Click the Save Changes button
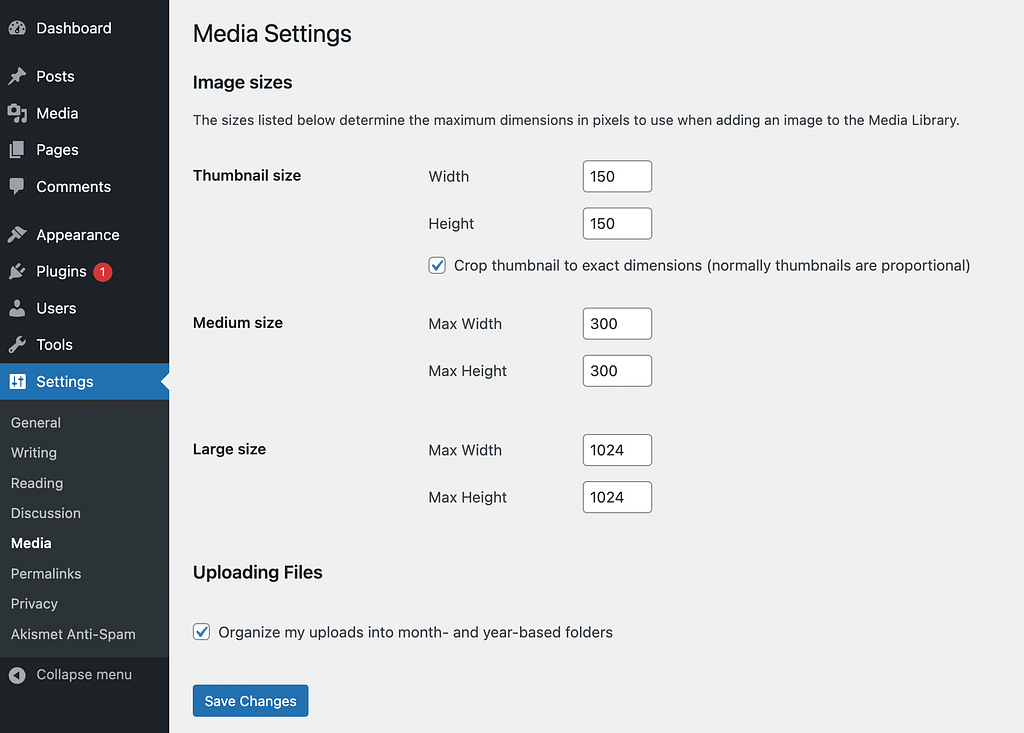The height and width of the screenshot is (733, 1024). (250, 700)
